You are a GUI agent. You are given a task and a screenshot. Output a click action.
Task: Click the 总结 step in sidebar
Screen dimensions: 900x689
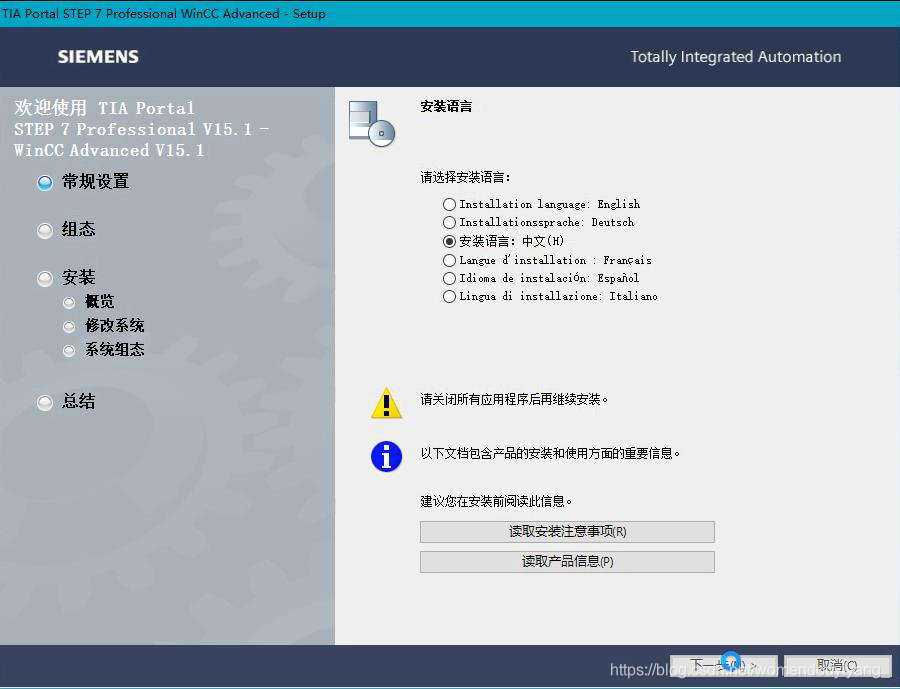pyautogui.click(x=66, y=401)
